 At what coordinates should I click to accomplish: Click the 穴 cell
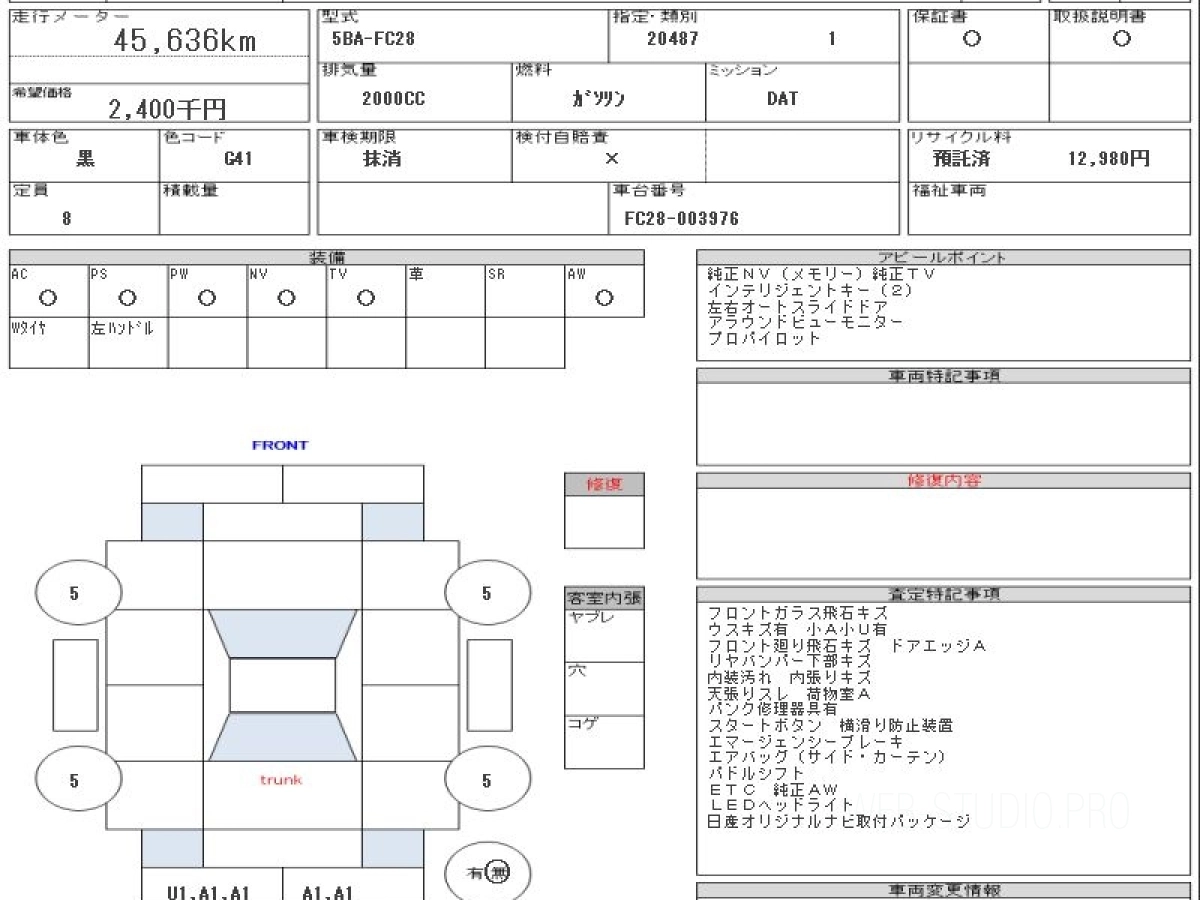coord(604,688)
